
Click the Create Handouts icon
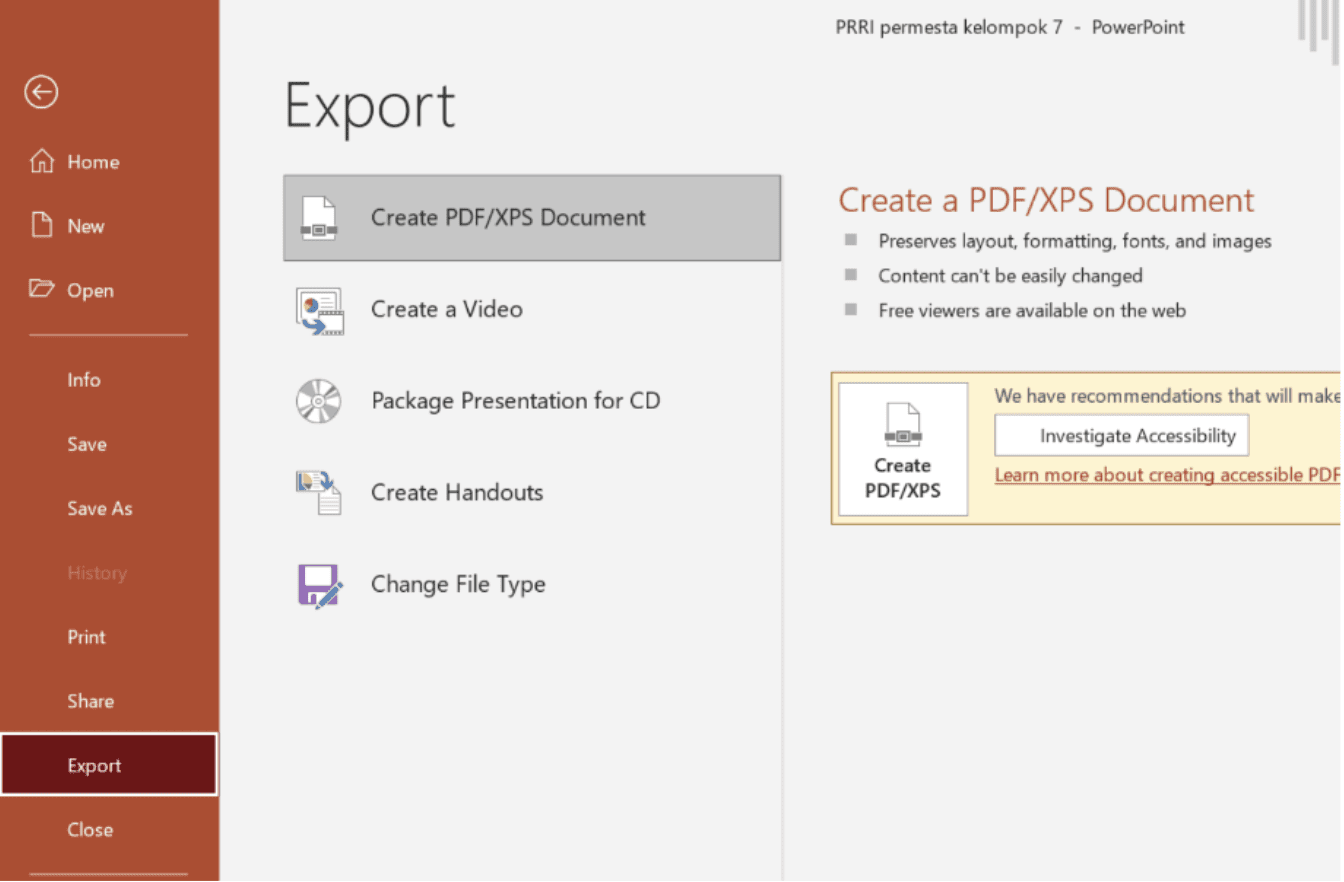point(319,493)
